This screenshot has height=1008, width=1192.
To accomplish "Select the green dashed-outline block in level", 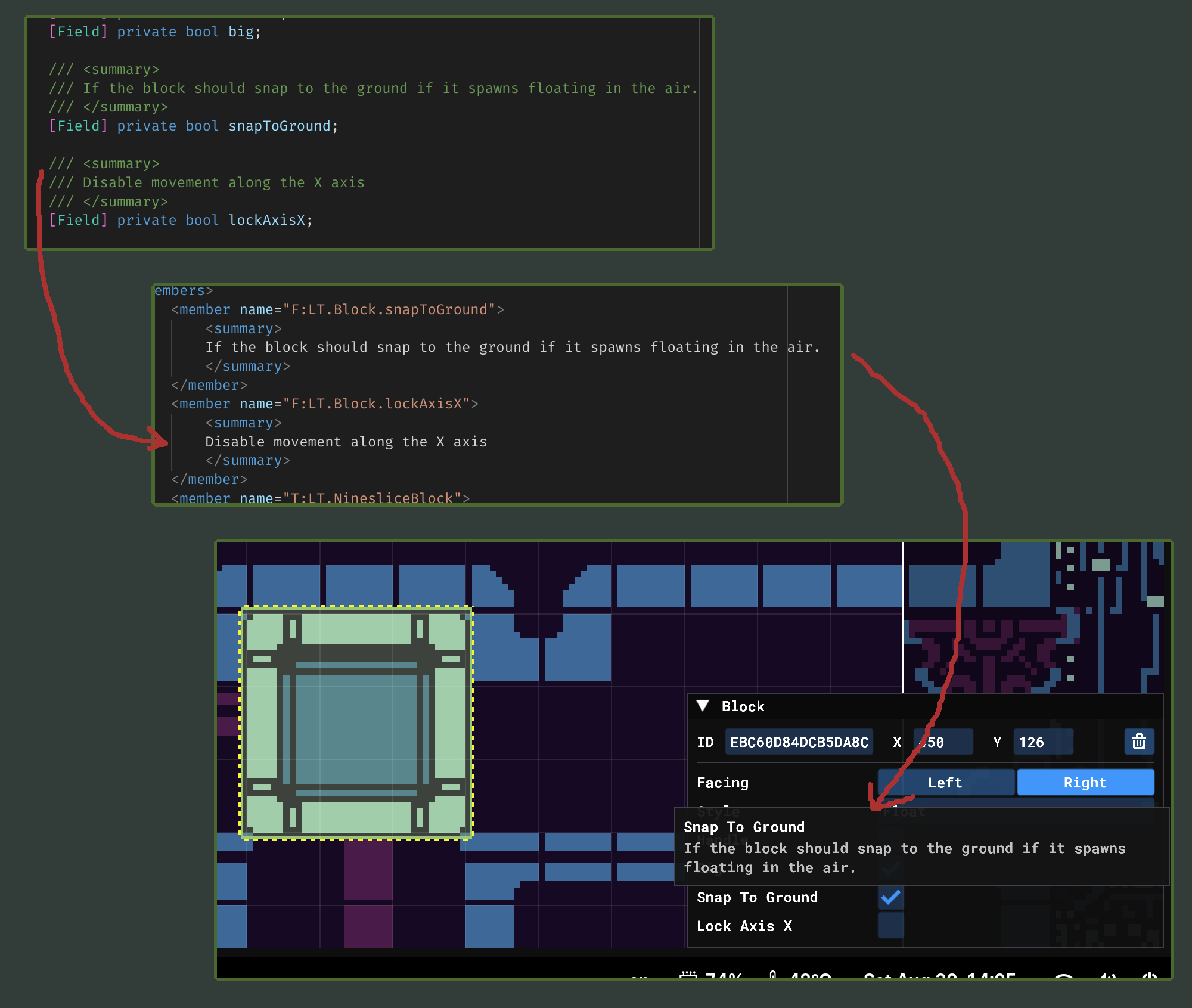I will 356,723.
